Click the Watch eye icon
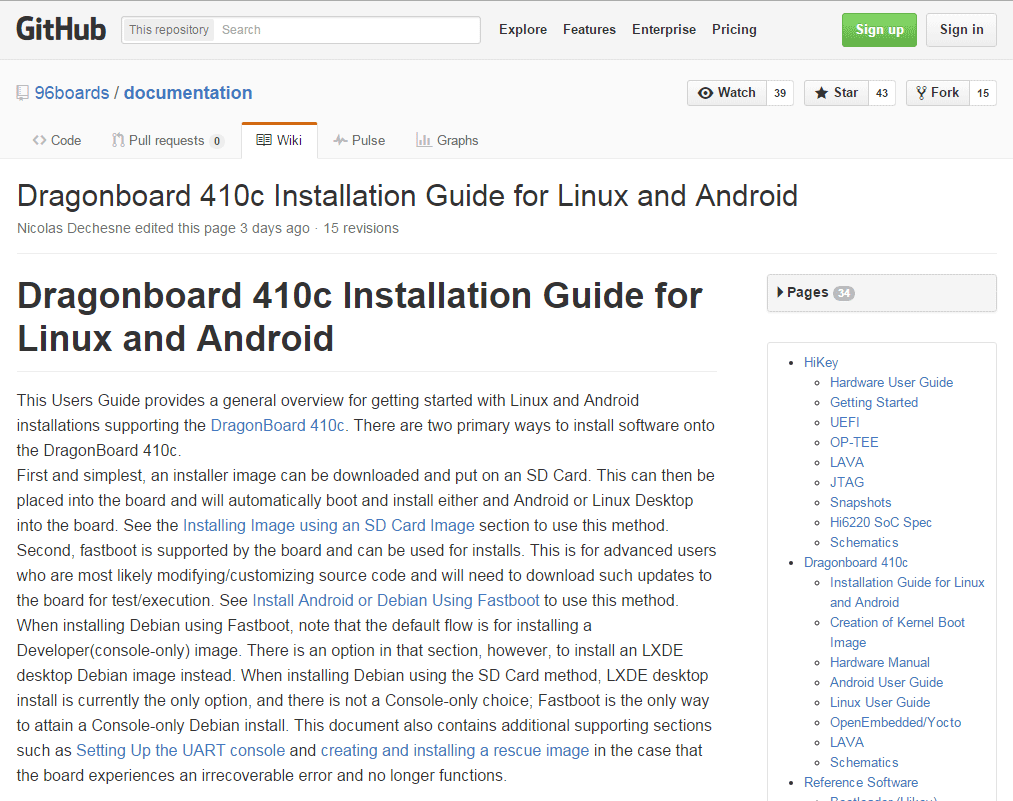This screenshot has height=801, width=1013. click(705, 93)
